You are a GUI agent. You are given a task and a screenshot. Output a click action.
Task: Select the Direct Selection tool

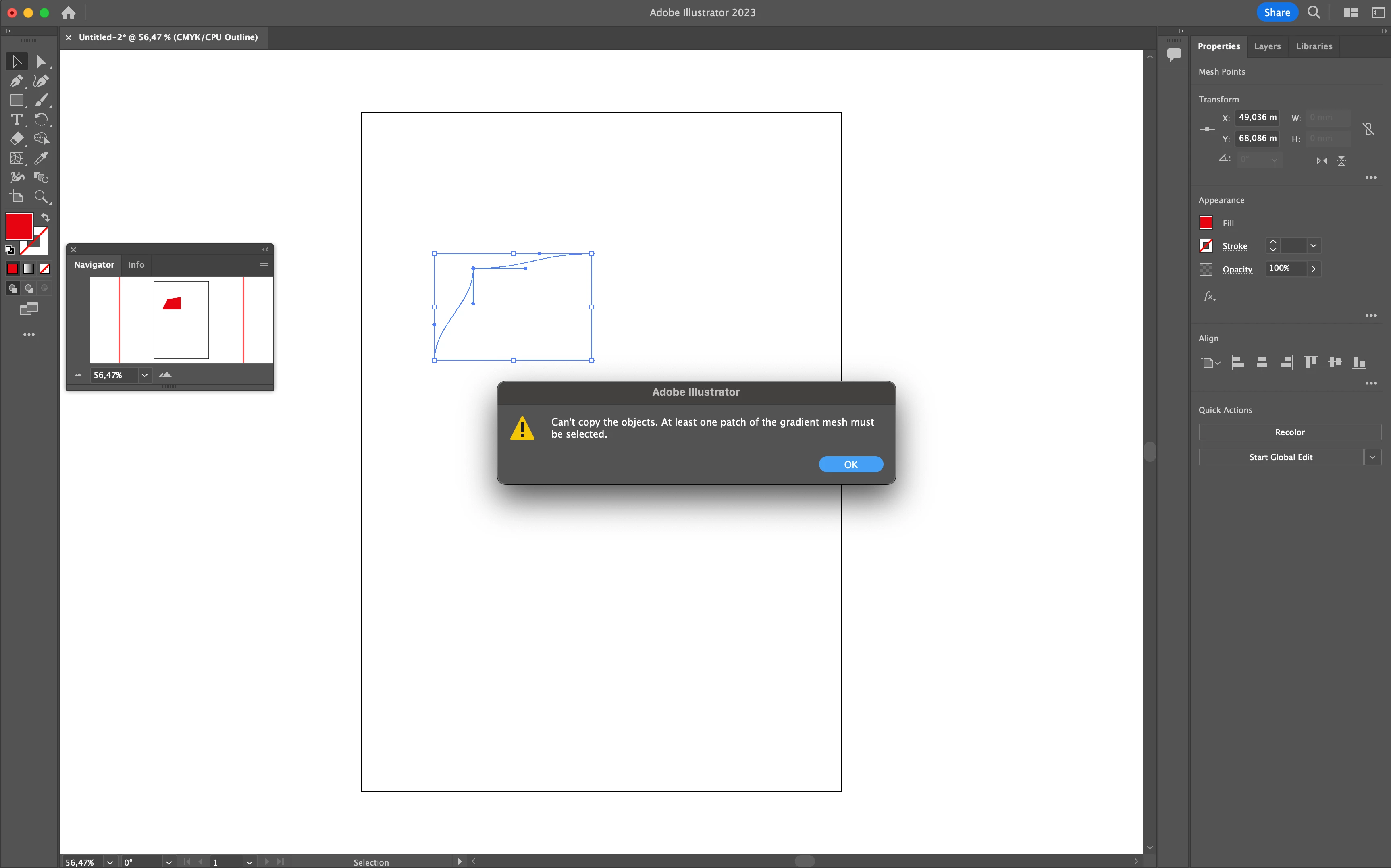point(41,61)
